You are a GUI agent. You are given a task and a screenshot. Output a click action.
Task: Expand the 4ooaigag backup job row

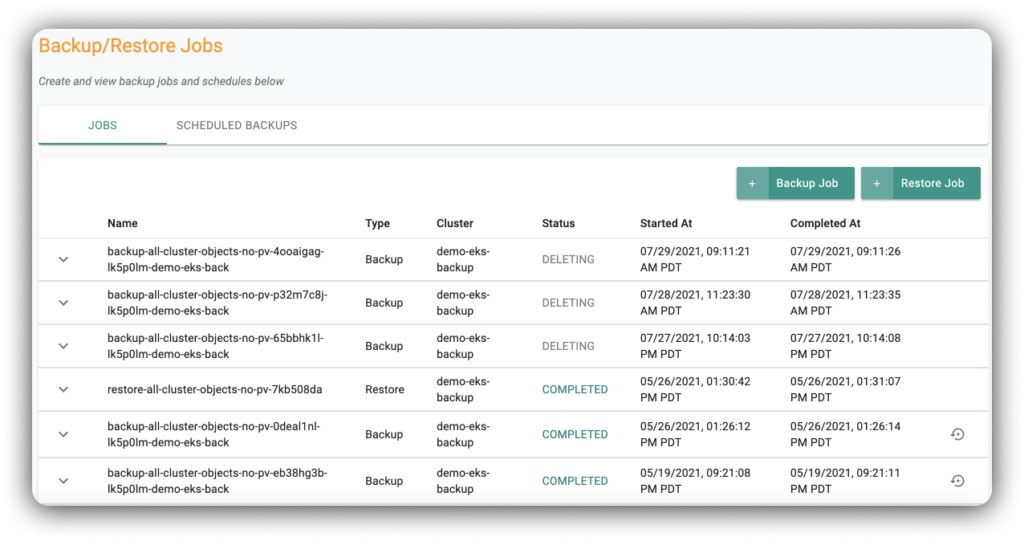click(x=63, y=260)
